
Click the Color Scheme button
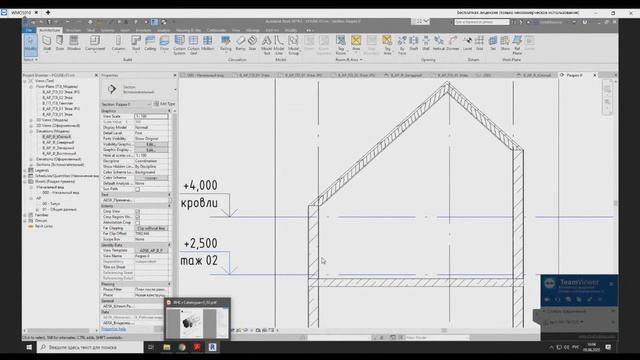(151, 178)
